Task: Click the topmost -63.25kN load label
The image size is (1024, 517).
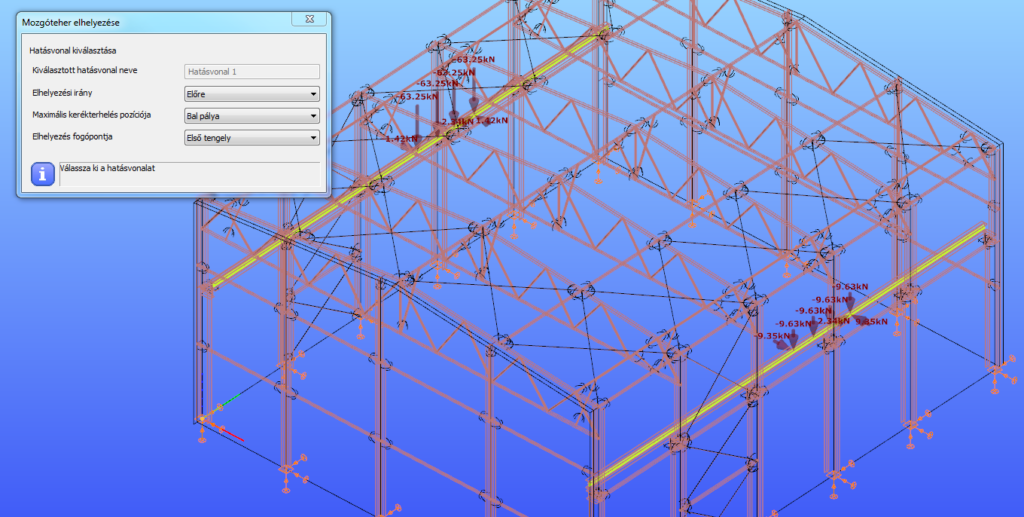Action: pos(473,59)
